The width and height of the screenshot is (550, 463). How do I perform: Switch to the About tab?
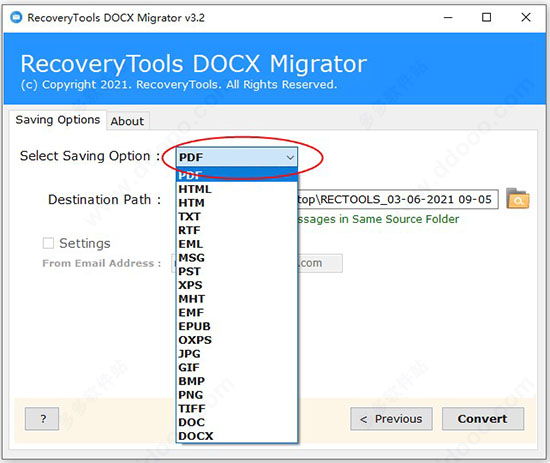click(x=128, y=121)
